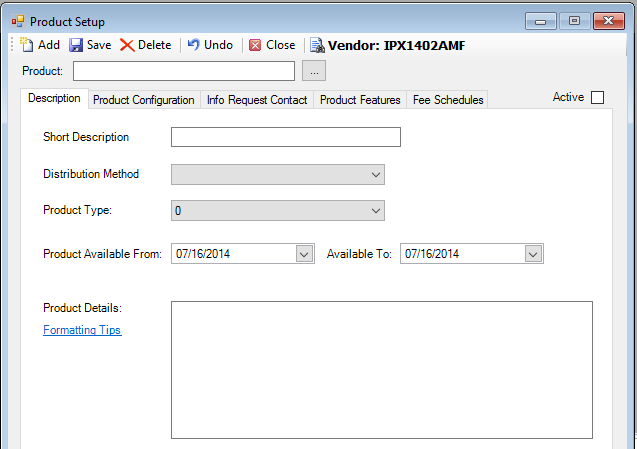The width and height of the screenshot is (637, 449).
Task: Save the product via Save icon
Action: click(x=76, y=45)
